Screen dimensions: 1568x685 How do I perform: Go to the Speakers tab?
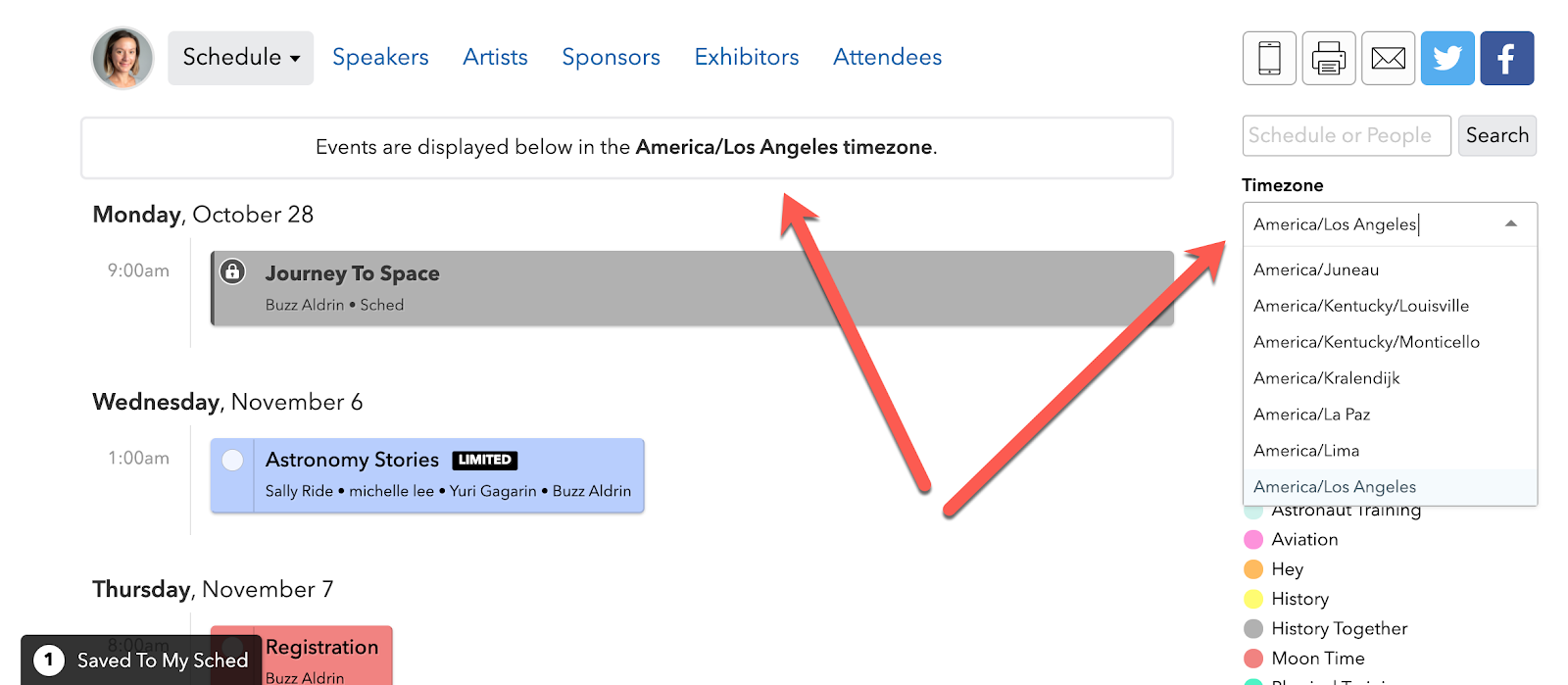(380, 58)
